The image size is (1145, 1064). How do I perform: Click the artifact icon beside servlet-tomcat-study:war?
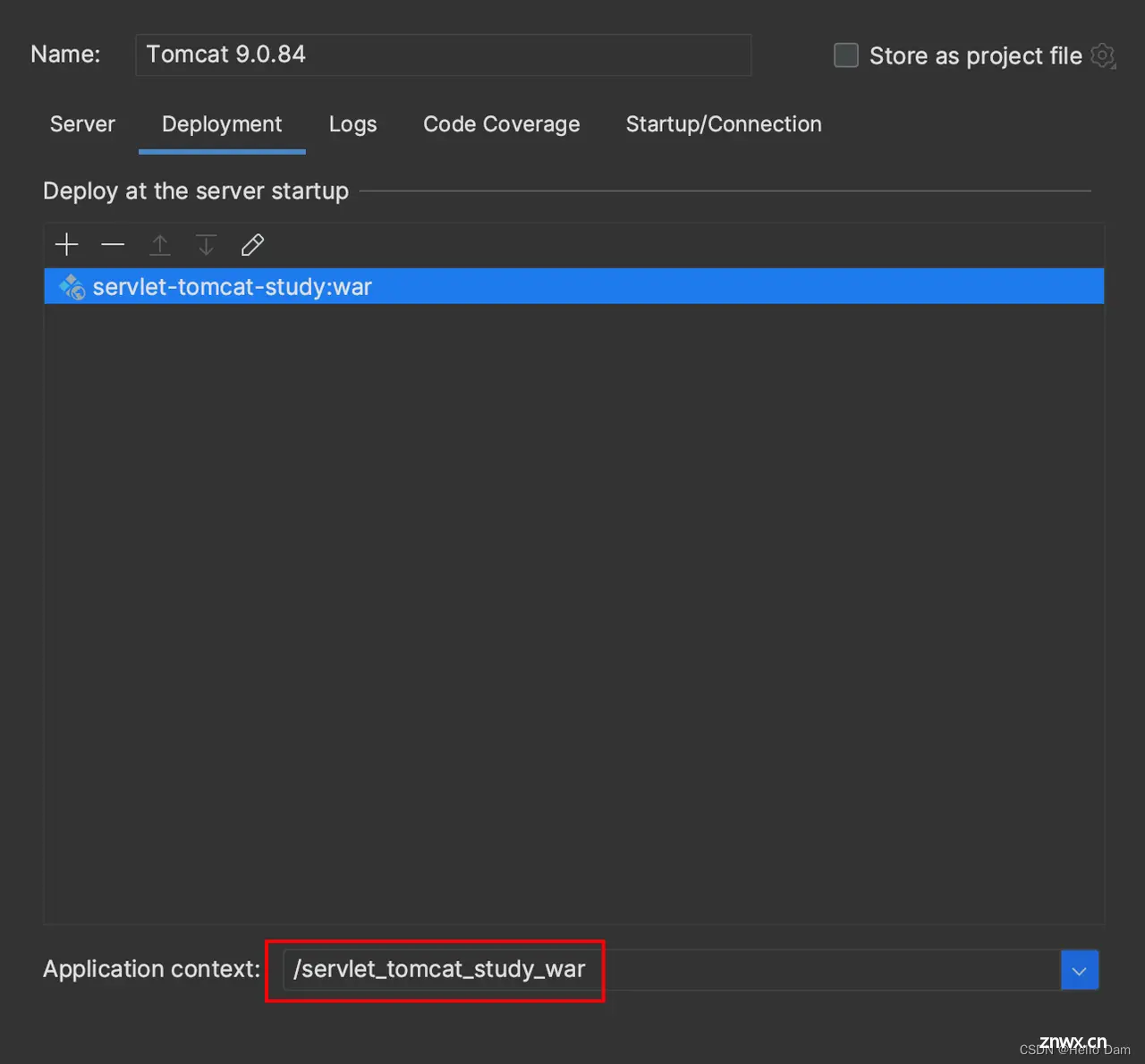coord(72,287)
